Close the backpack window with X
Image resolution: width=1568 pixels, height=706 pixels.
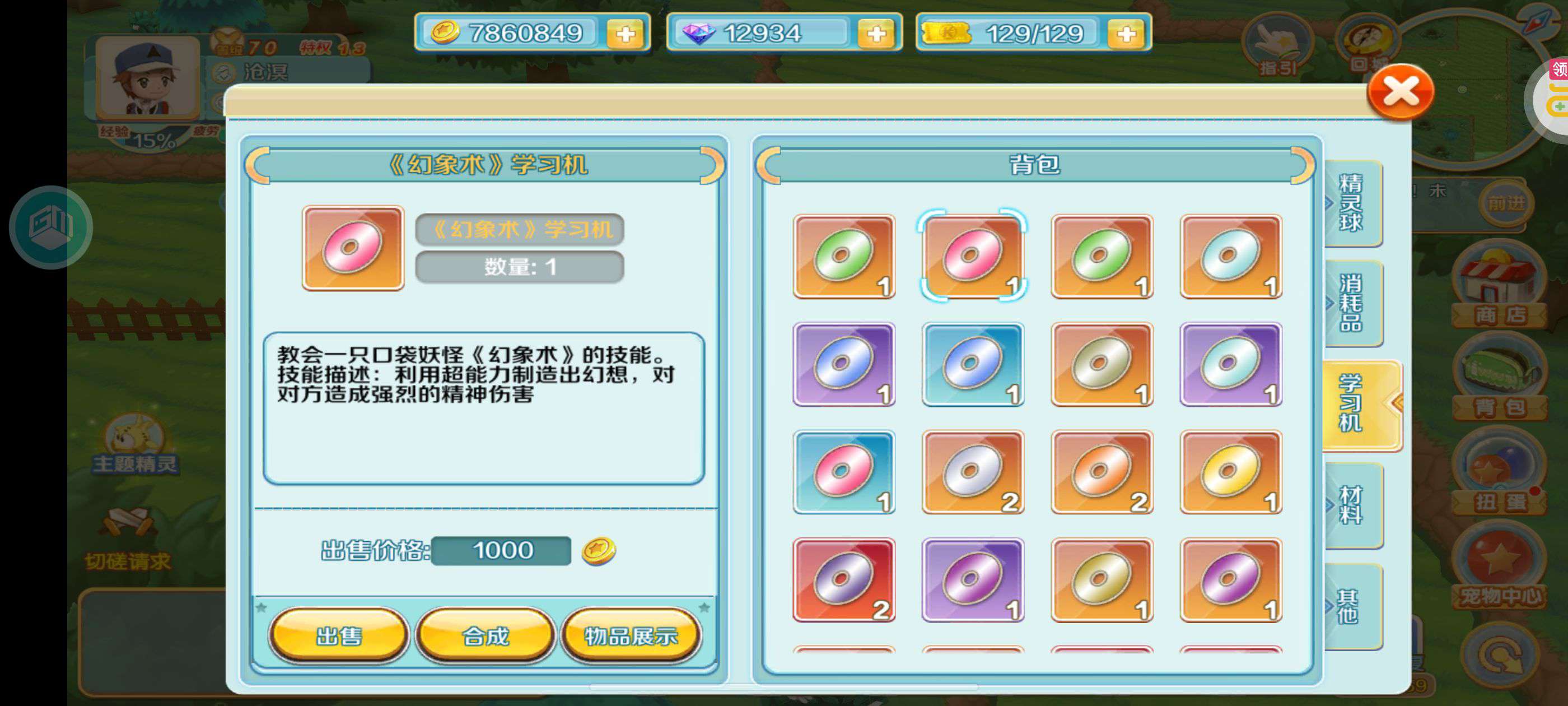click(1401, 92)
